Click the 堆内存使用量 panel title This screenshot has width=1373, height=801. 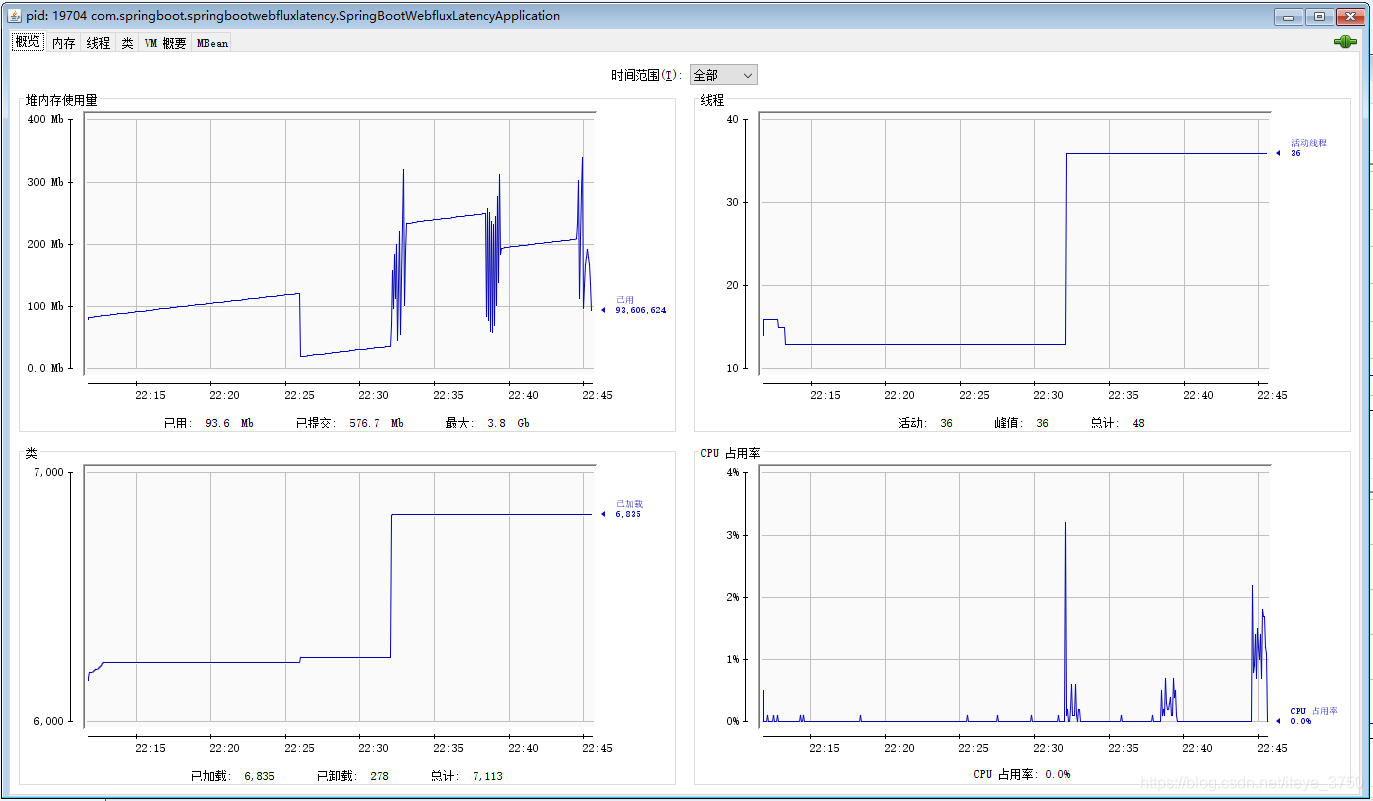tap(62, 100)
